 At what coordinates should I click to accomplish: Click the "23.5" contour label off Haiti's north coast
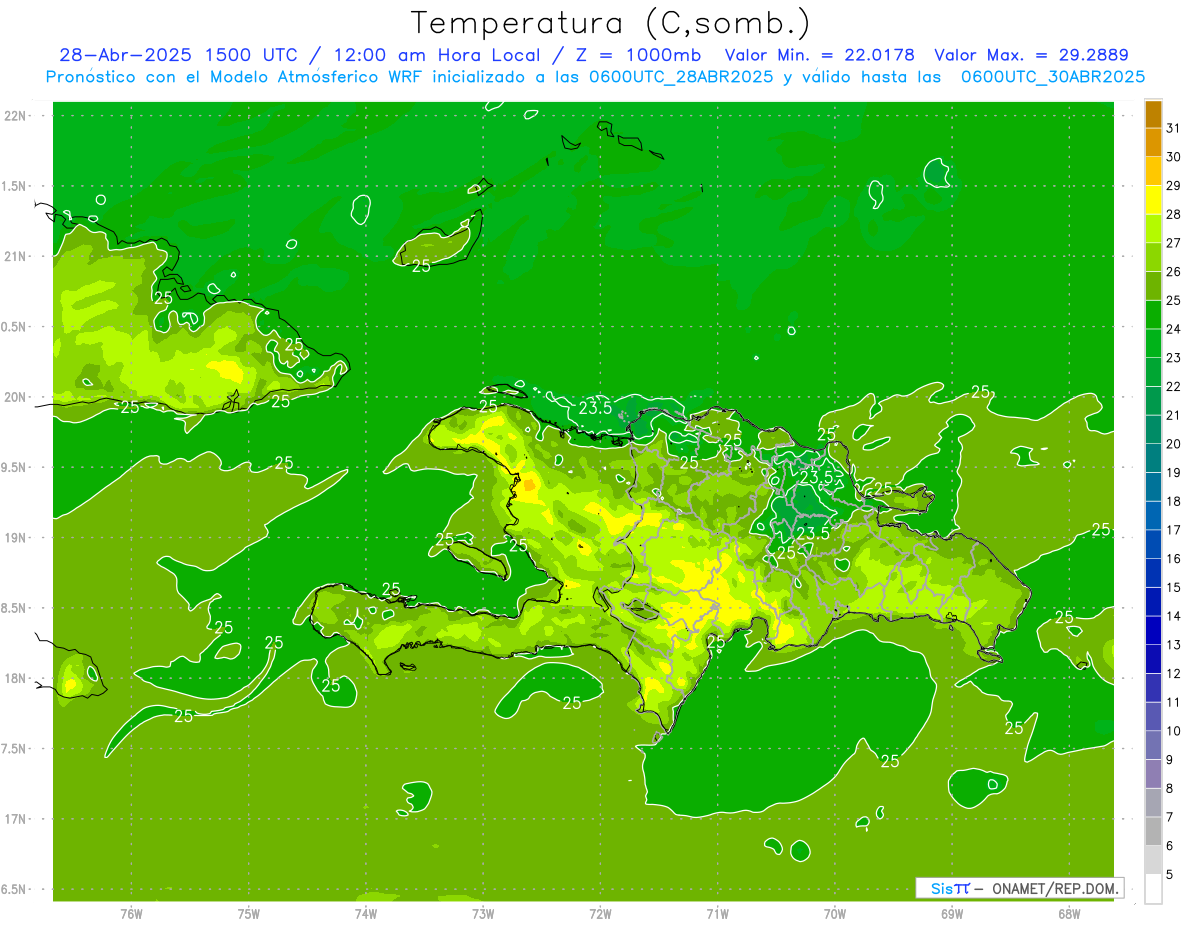pyautogui.click(x=596, y=407)
